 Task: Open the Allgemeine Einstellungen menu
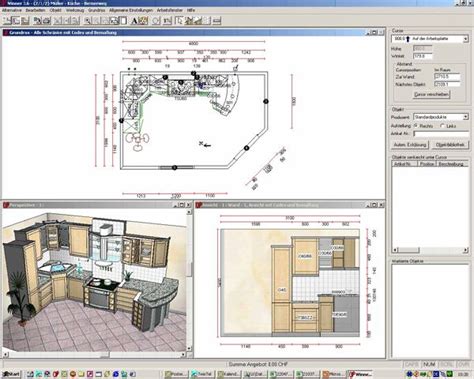(x=131, y=10)
